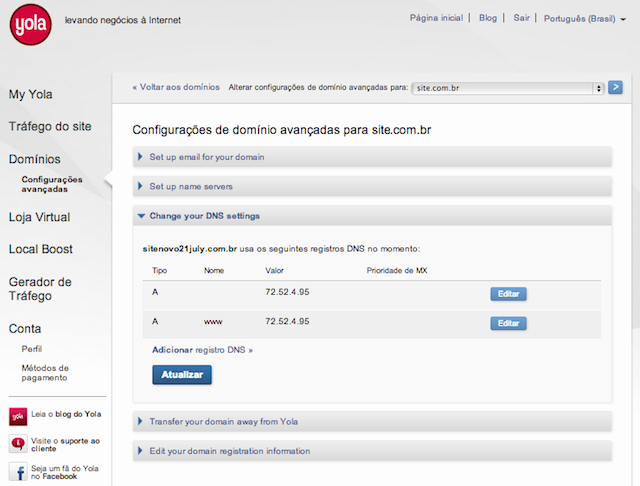Click the Sair link in header
The height and width of the screenshot is (486, 640).
coord(520,18)
